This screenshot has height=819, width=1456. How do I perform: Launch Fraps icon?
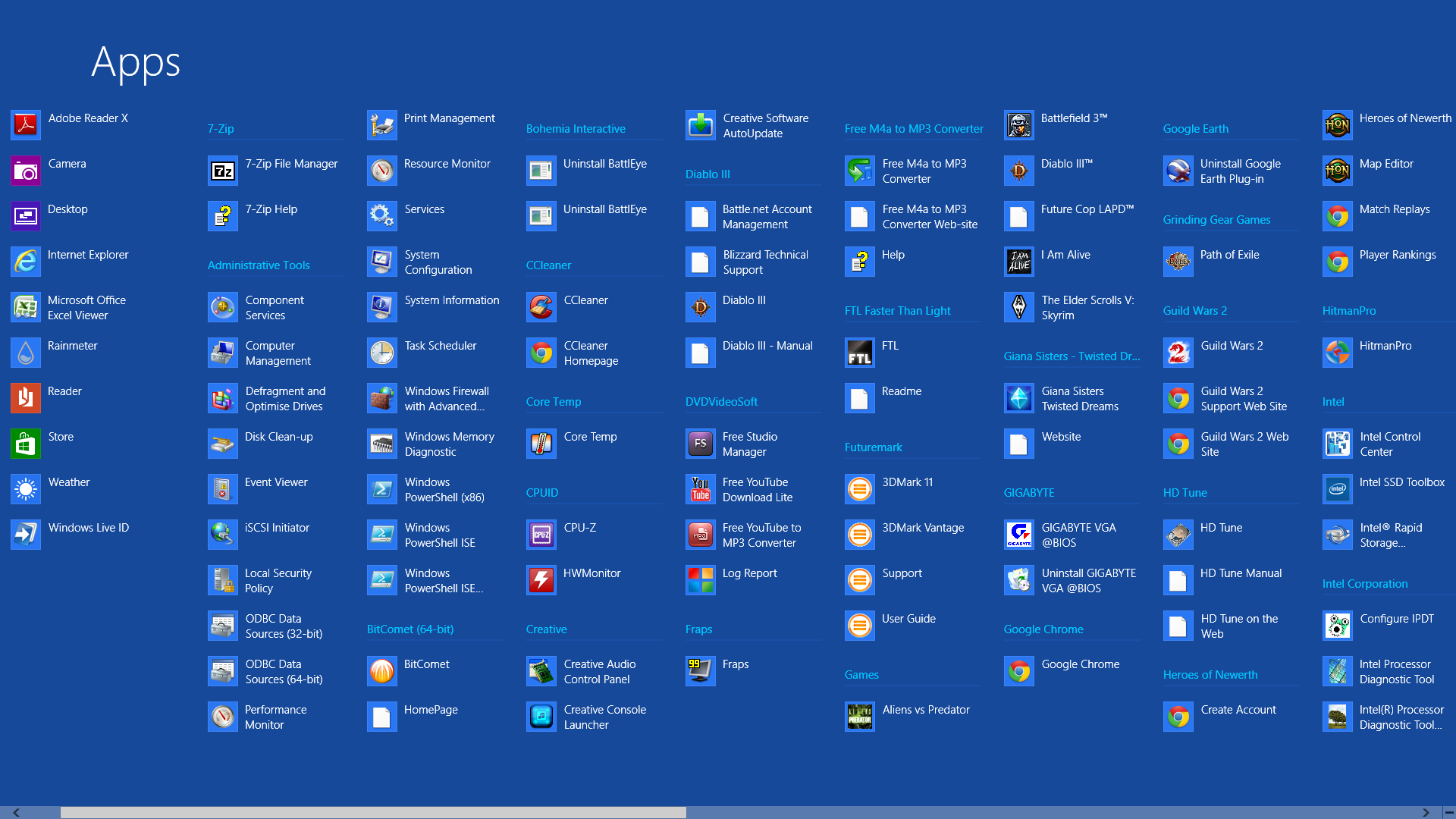(x=701, y=671)
